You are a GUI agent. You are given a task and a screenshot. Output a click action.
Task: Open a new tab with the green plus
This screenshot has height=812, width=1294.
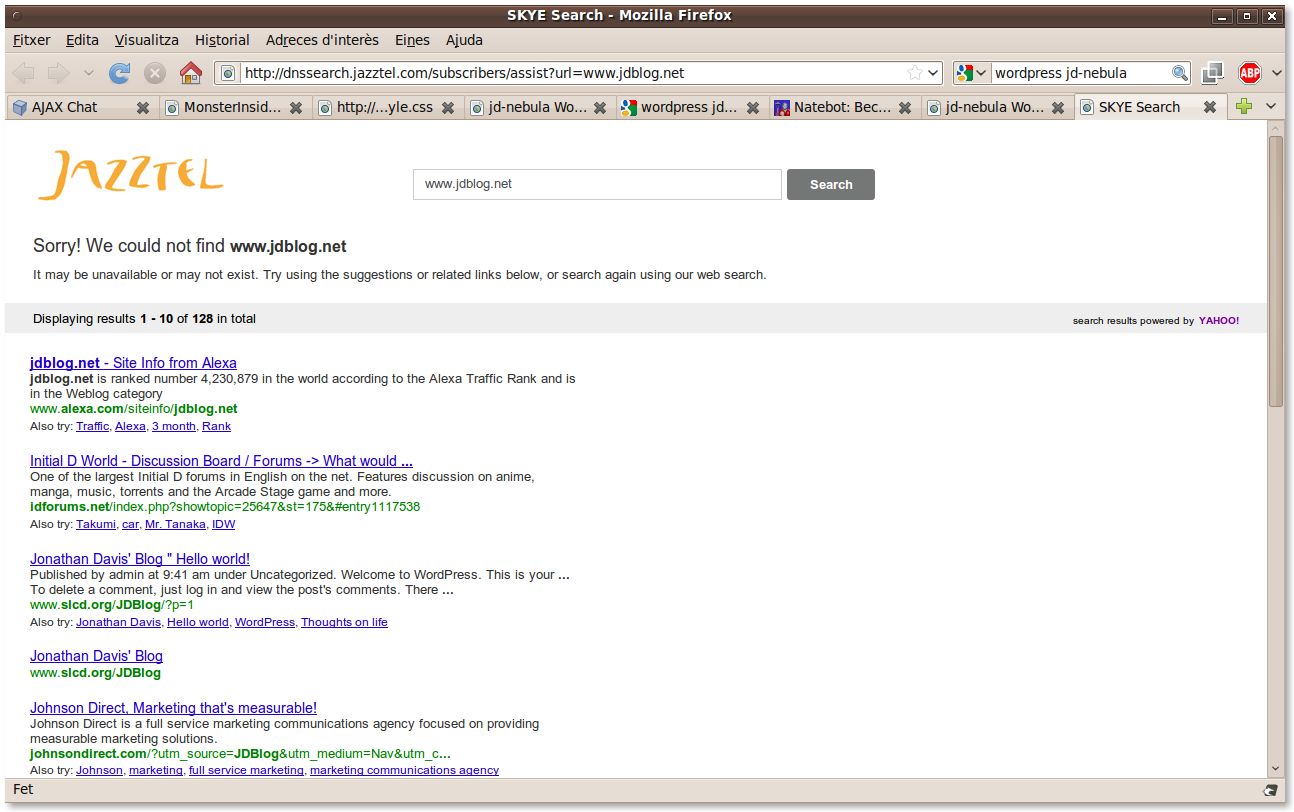coord(1243,106)
